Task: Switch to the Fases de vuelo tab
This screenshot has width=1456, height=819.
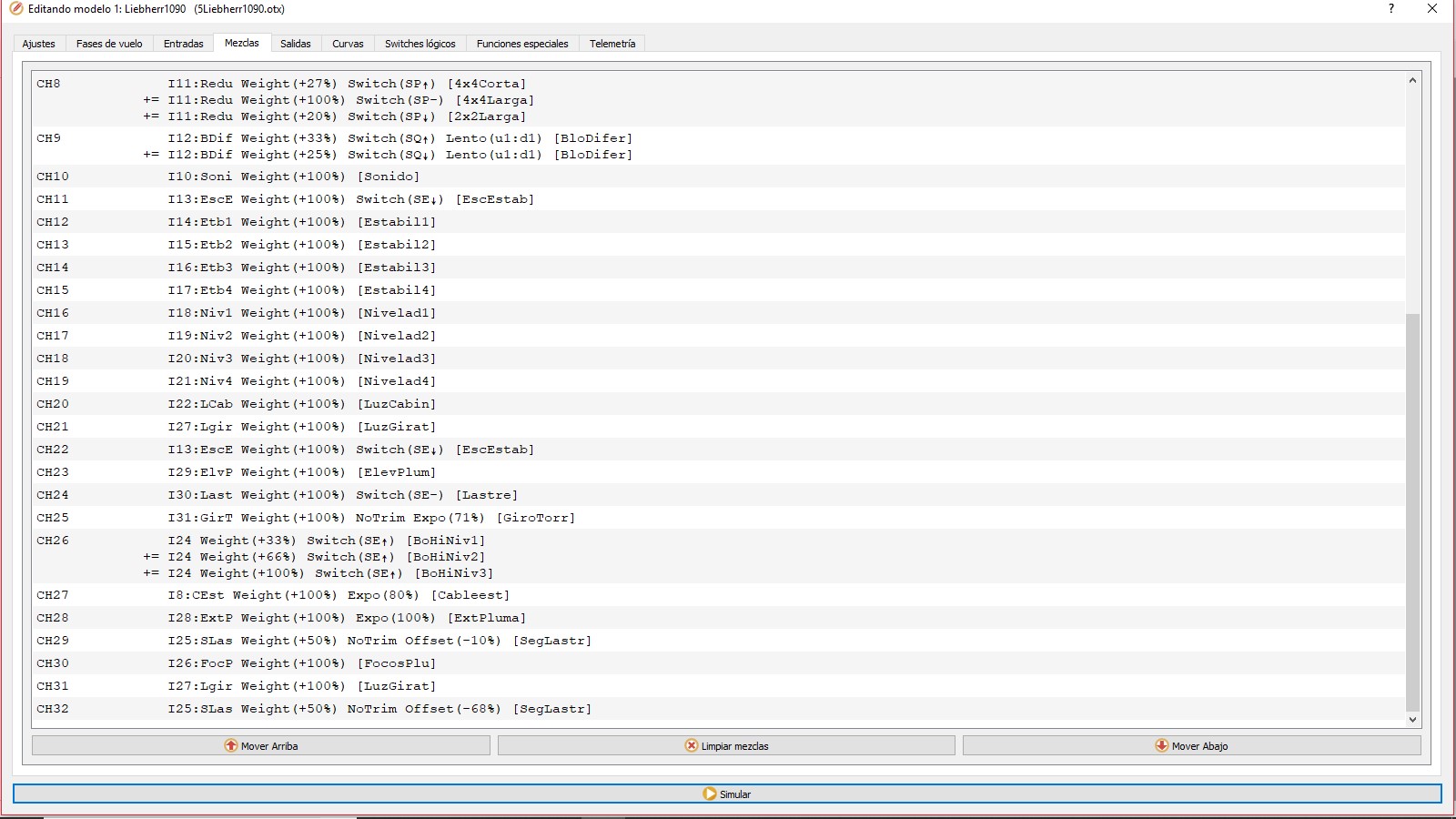Action: tap(109, 44)
